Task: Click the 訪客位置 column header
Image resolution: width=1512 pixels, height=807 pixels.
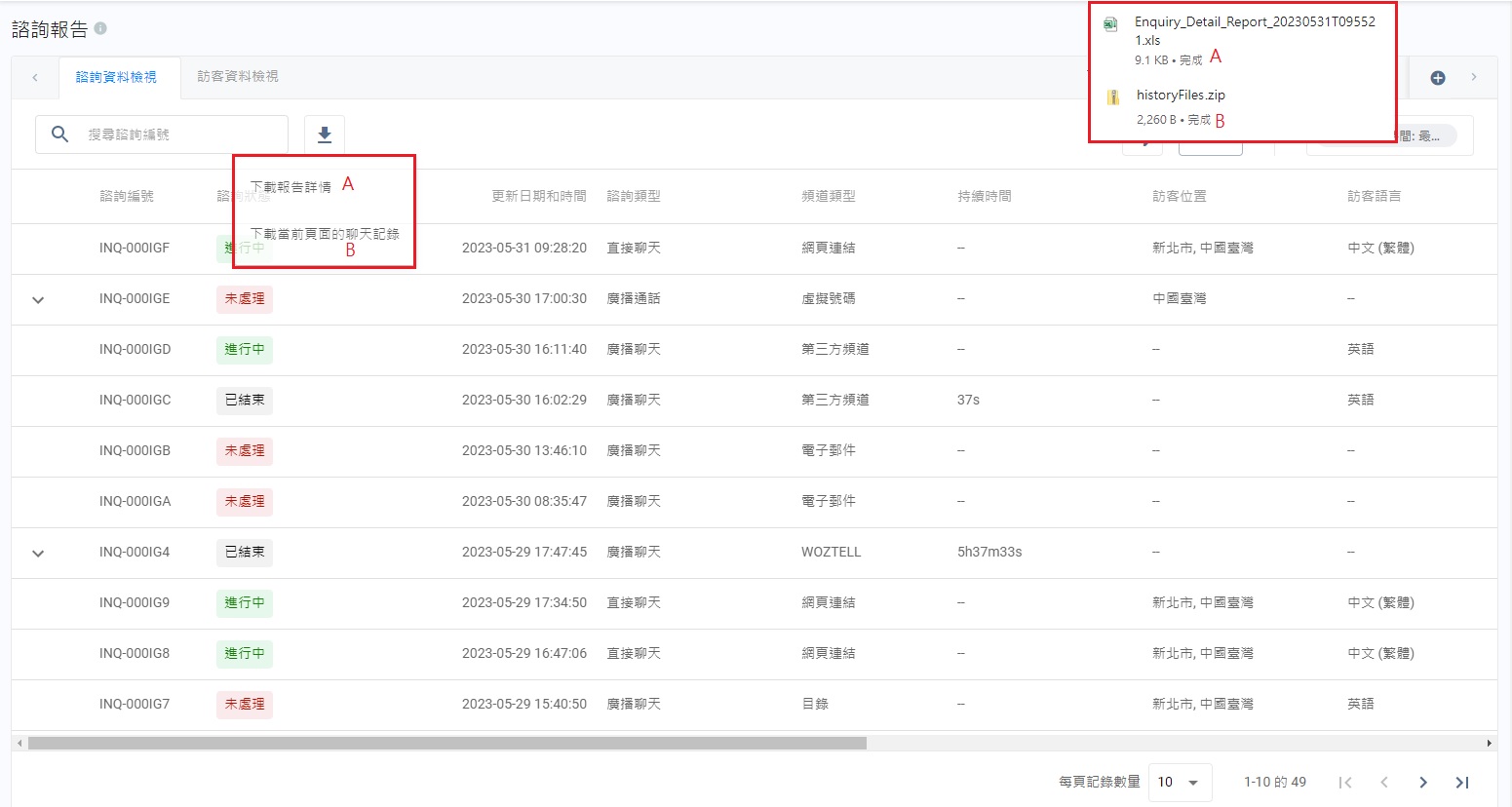Action: click(1180, 196)
